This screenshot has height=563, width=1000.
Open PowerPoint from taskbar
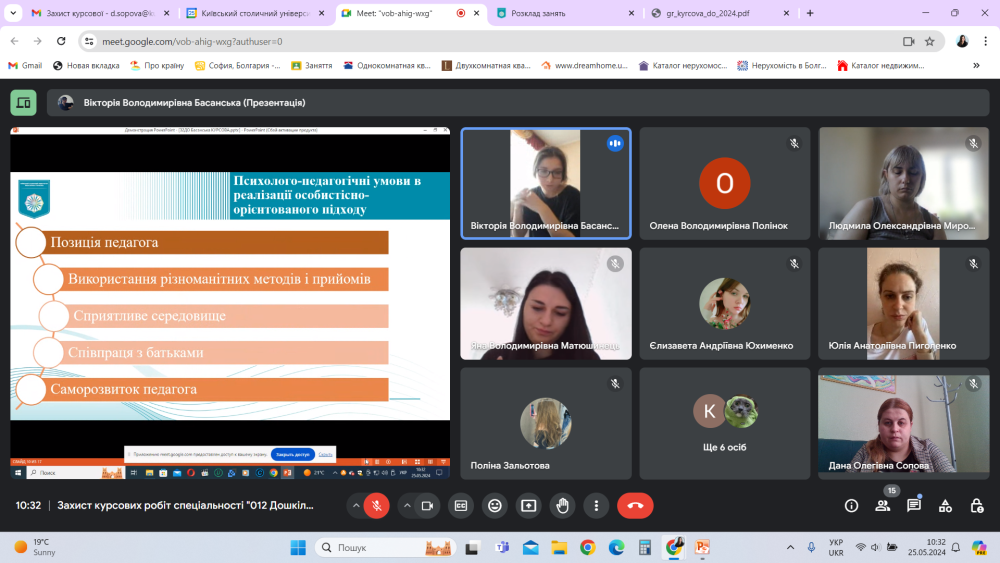click(702, 548)
